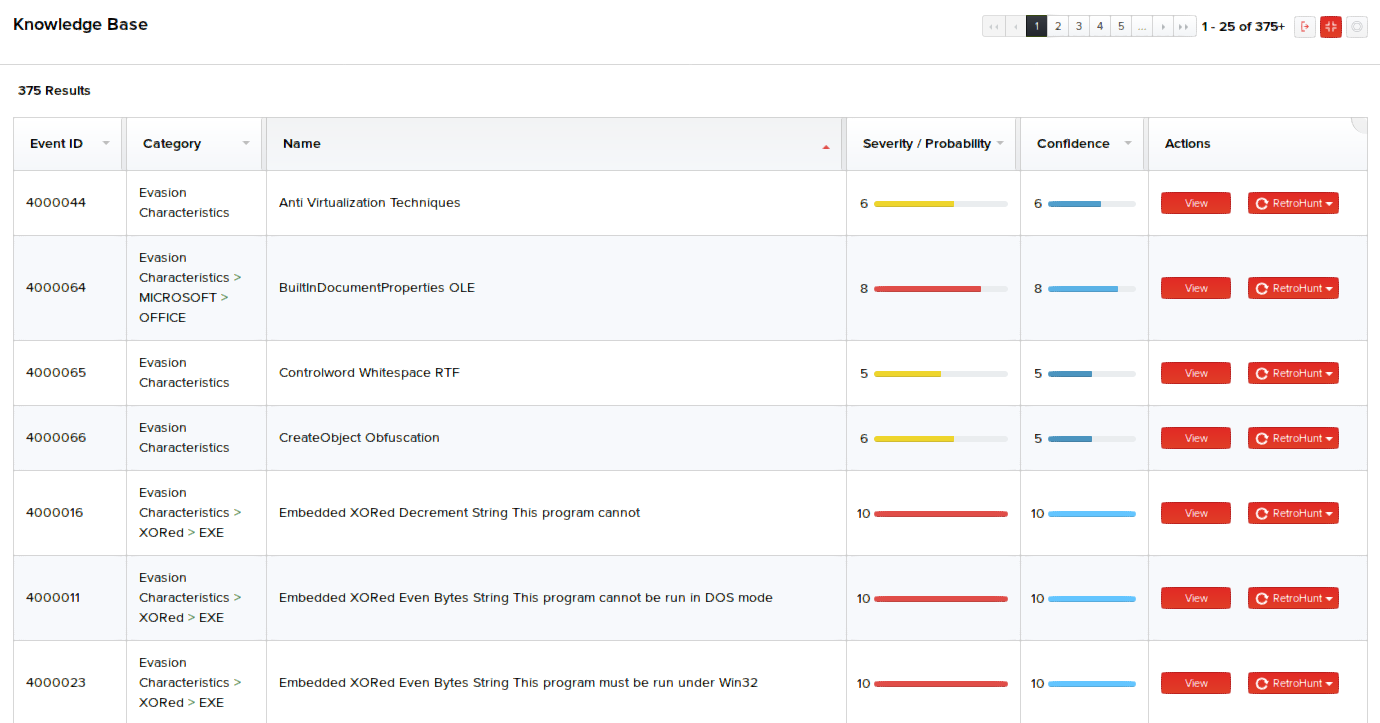
Task: Toggle the red compact view icon
Action: coord(1330,27)
